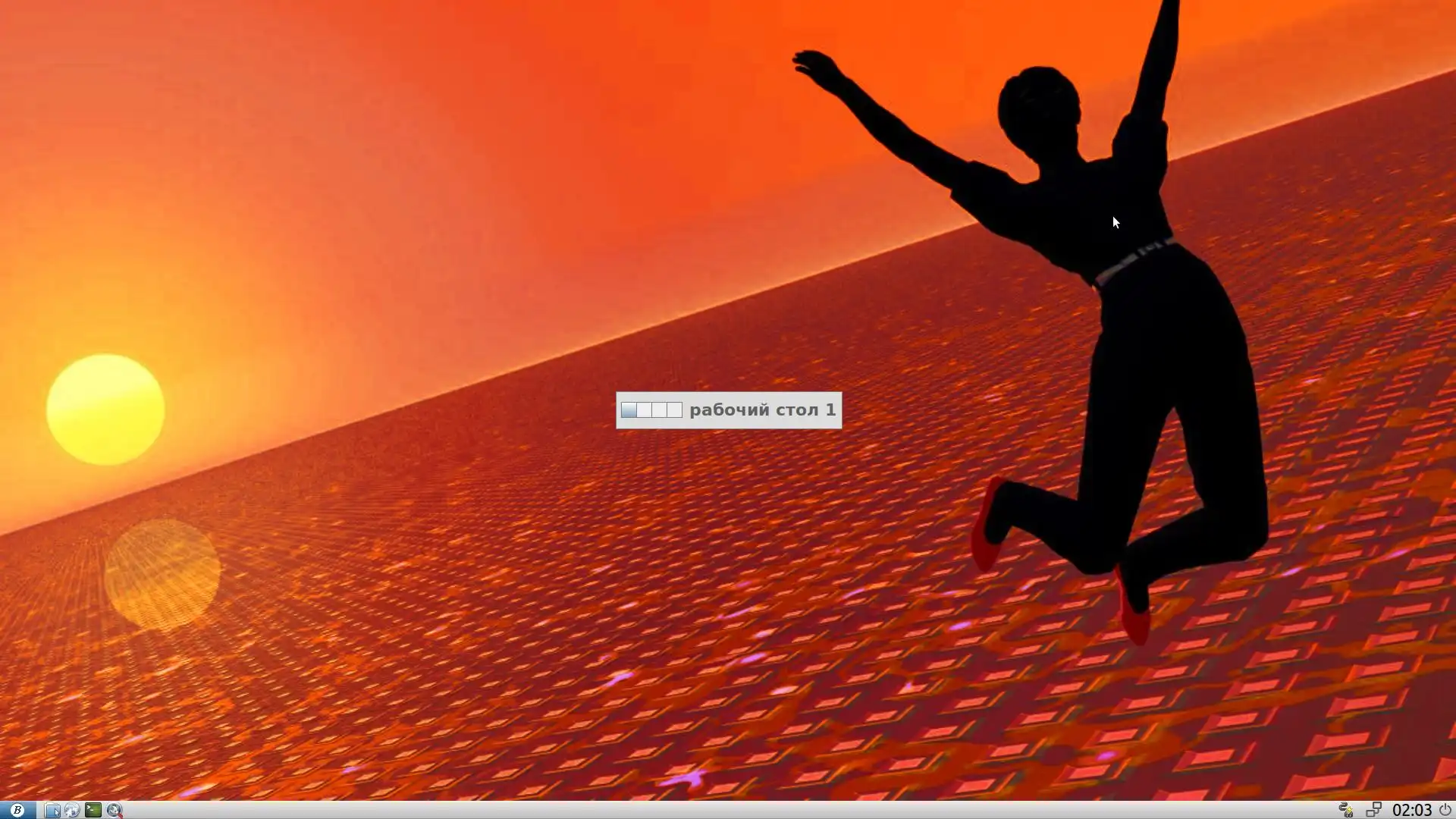Open the power plug battery indicator
The height and width of the screenshot is (819, 1456).
pyautogui.click(x=1346, y=810)
